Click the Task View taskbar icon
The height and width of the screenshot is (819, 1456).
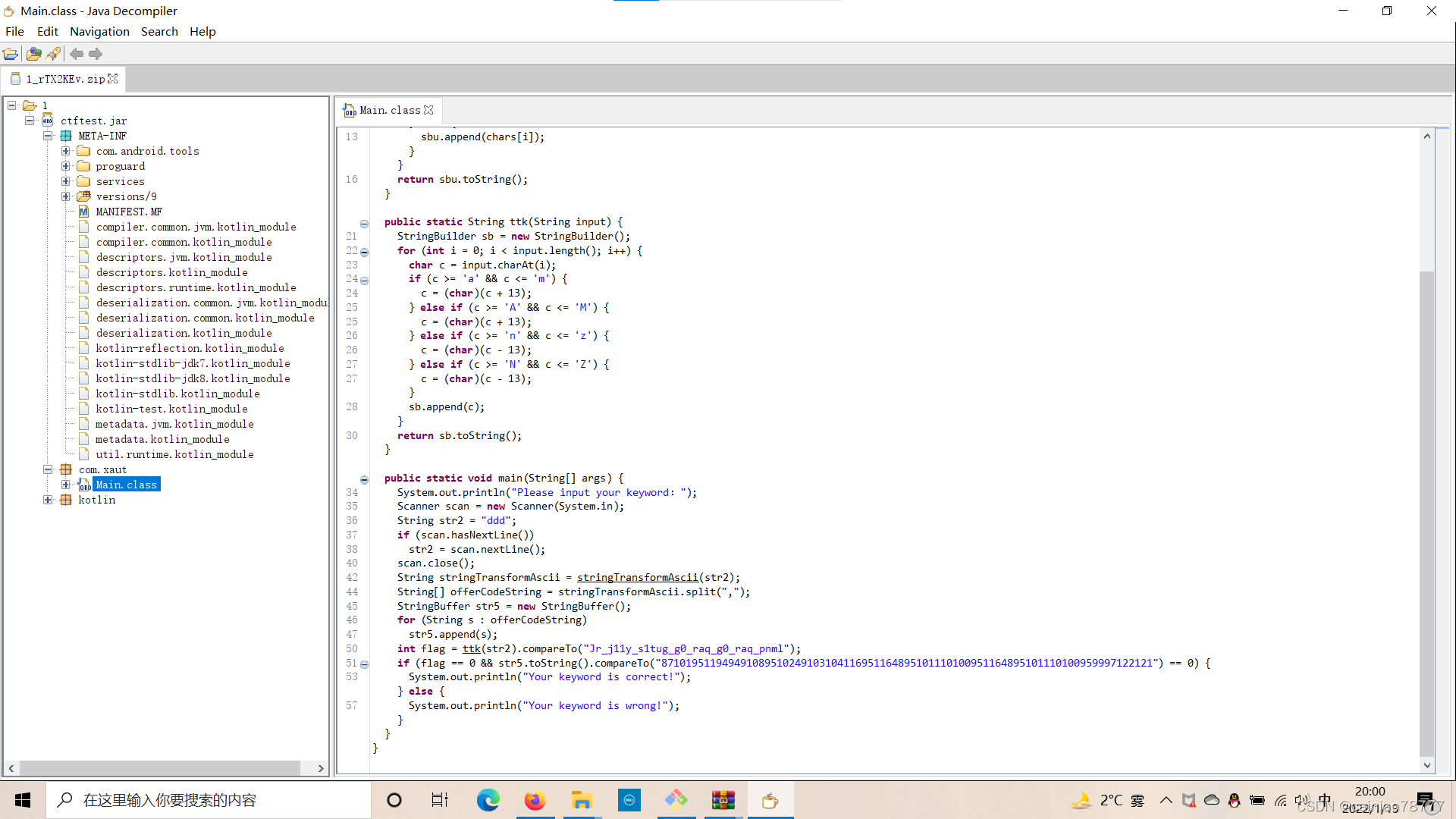[440, 800]
